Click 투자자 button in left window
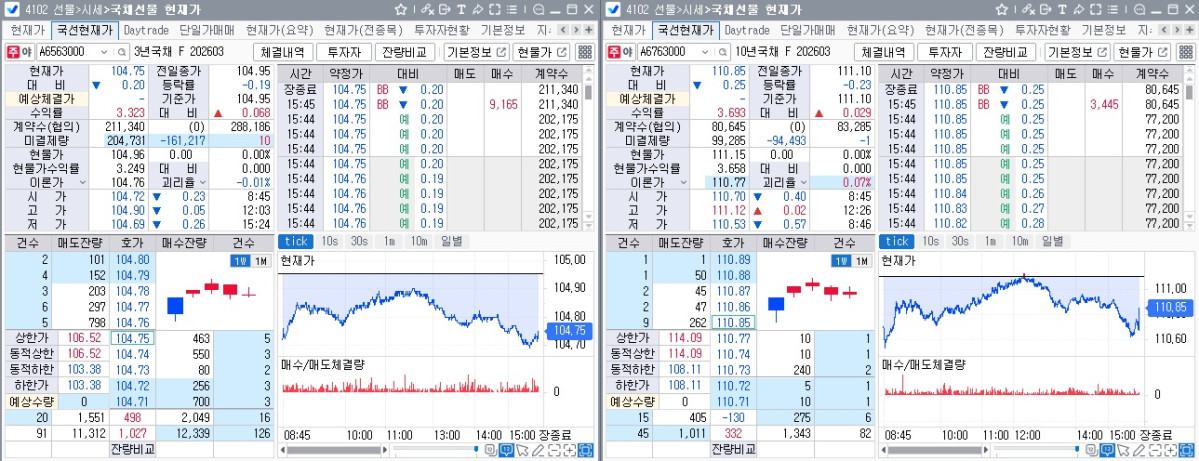The height and width of the screenshot is (461, 1199). click(344, 52)
